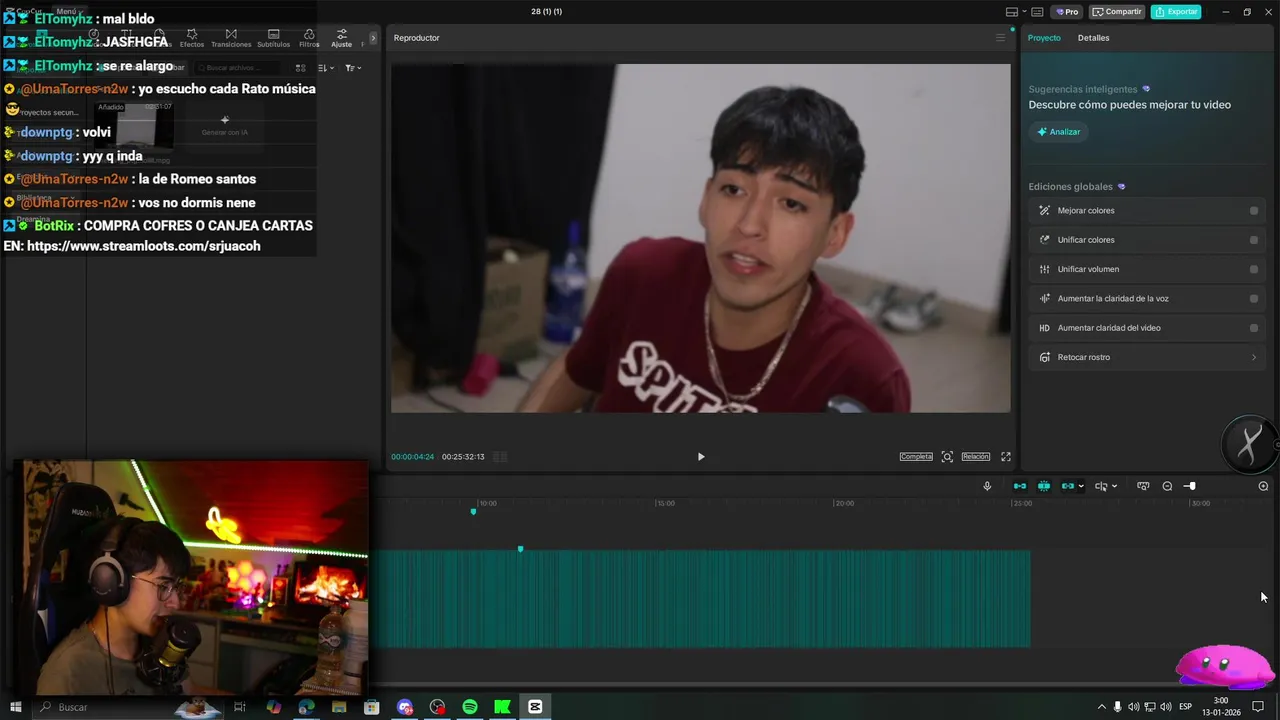Open the media sort dropdown

pos(326,68)
